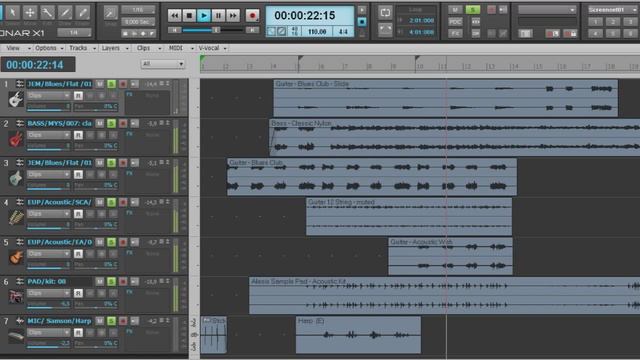640x360 pixels.
Task: Open the empty combo box in the Markers module
Action: (547, 9)
